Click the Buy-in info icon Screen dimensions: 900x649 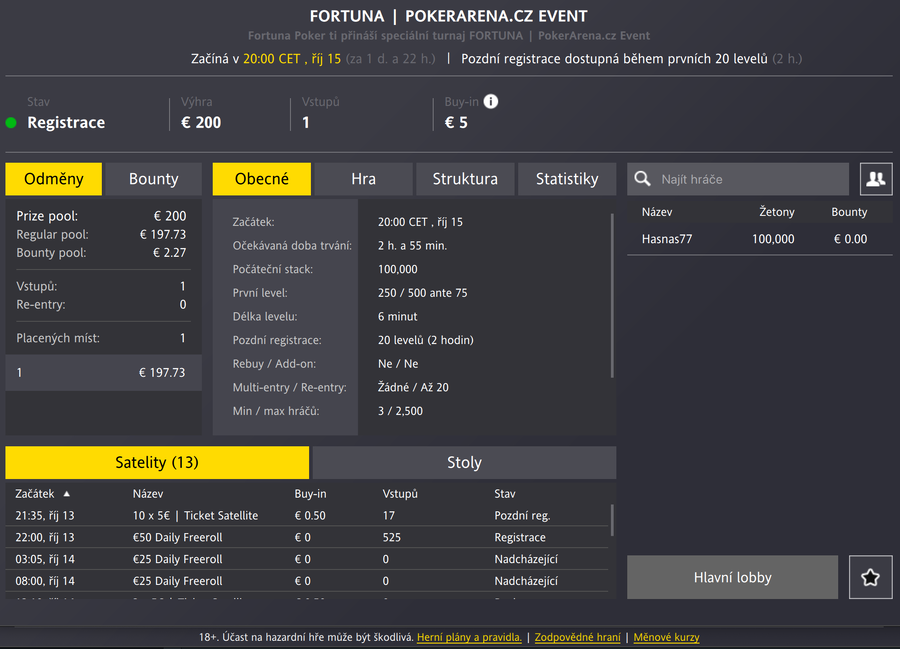491,102
